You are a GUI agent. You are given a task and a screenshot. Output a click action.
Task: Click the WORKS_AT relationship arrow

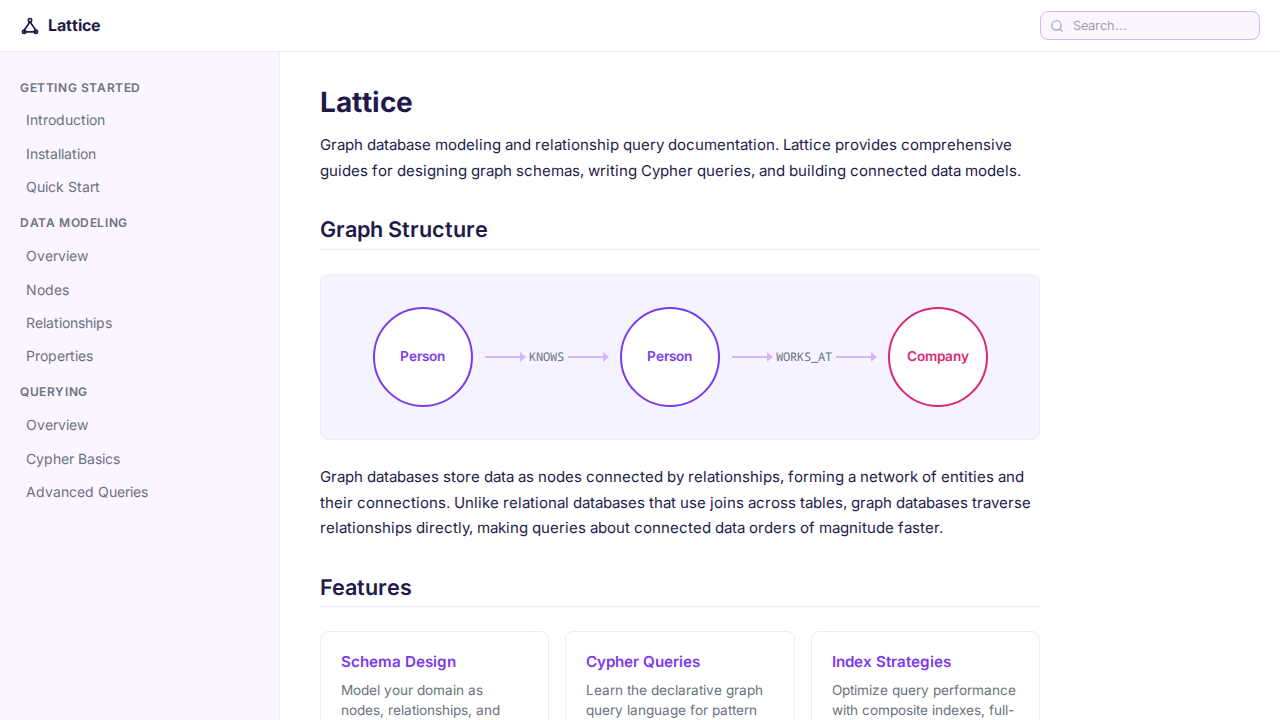coord(803,356)
